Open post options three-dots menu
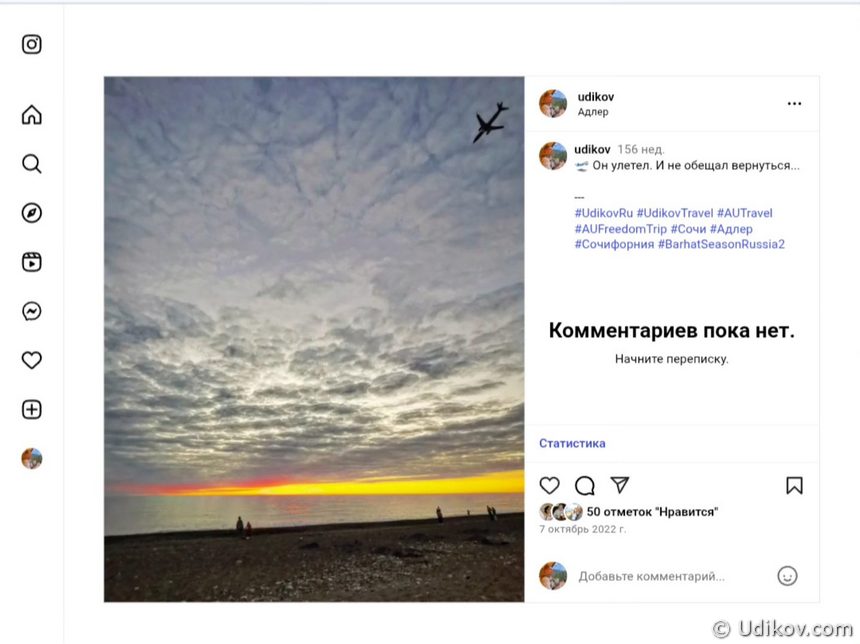The height and width of the screenshot is (644, 860). click(794, 103)
